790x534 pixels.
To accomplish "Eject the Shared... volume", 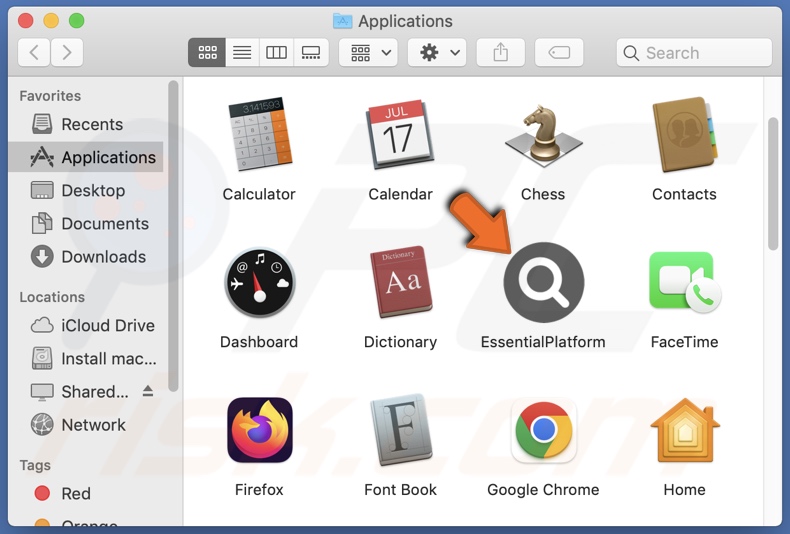I will [x=148, y=391].
